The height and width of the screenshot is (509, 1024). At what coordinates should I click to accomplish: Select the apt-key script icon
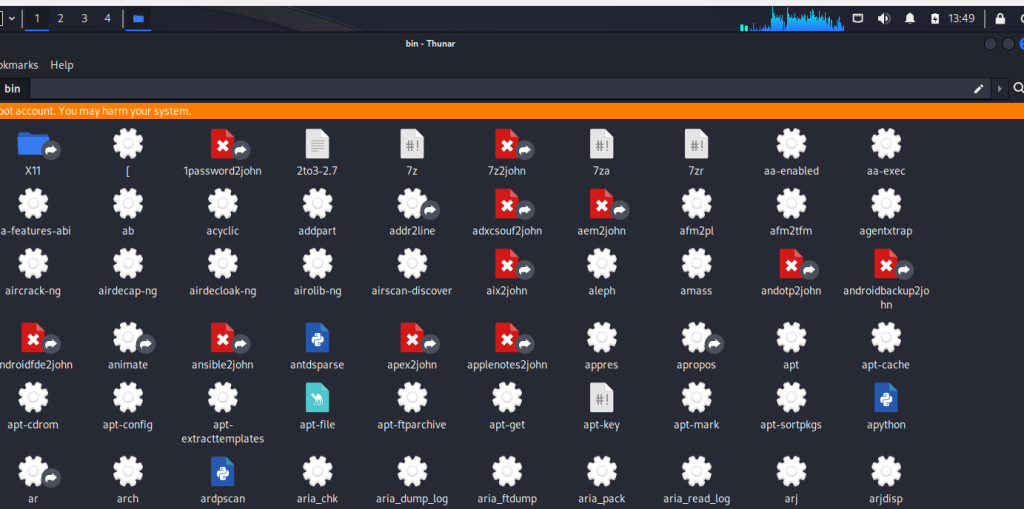(601, 398)
